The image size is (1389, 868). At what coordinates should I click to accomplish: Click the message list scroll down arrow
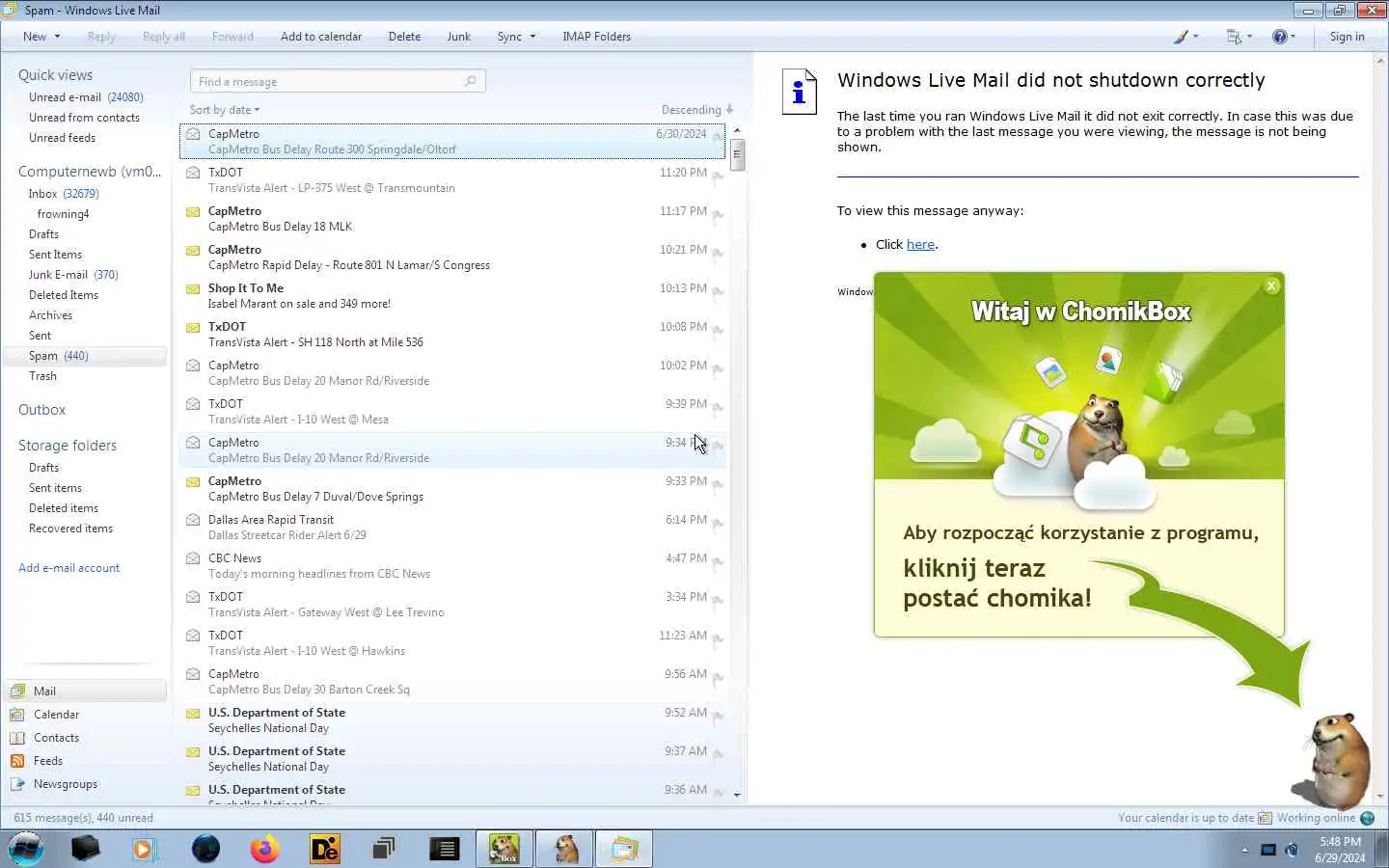pos(737,795)
